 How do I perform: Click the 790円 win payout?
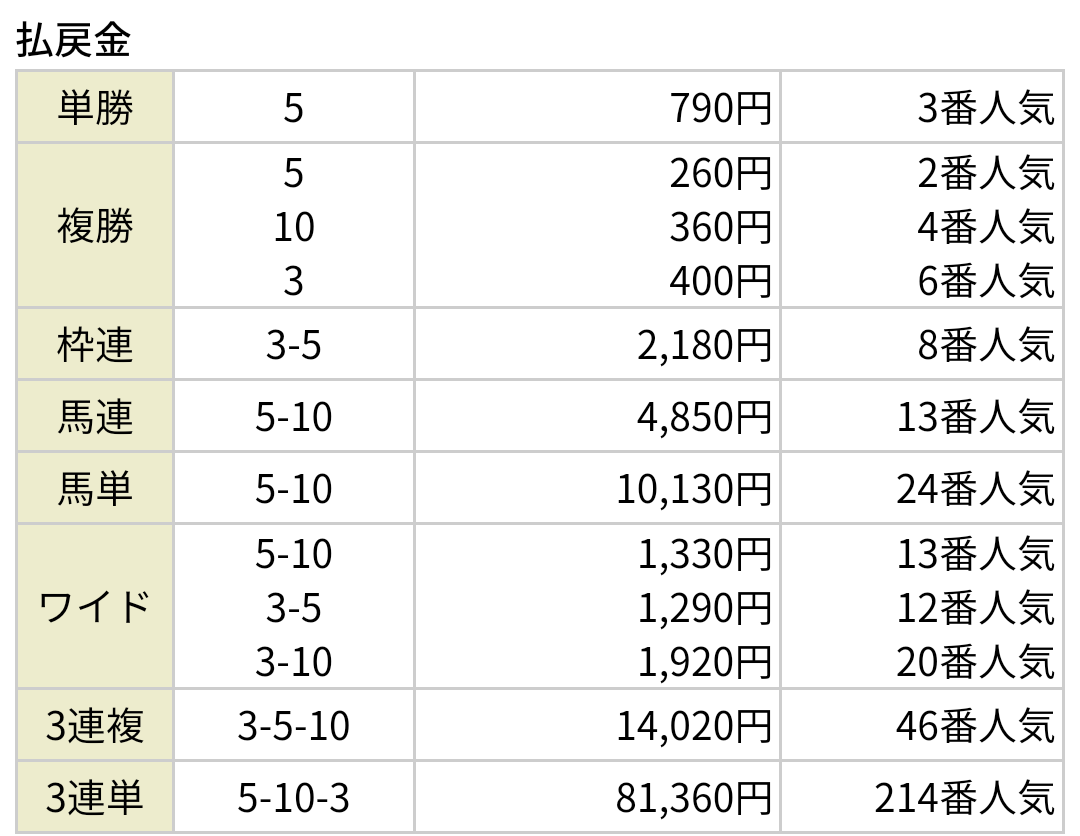720,108
